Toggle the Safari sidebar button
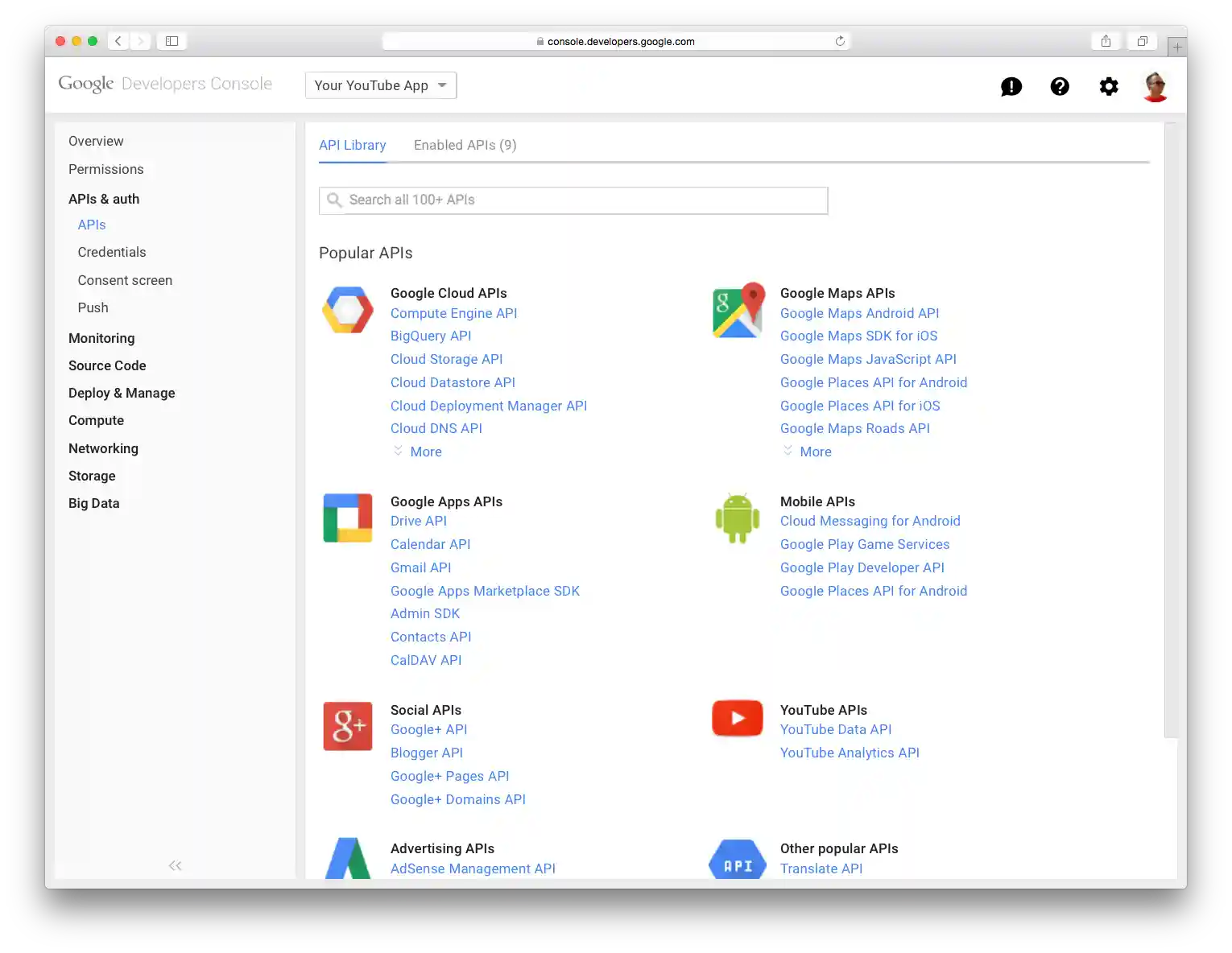The image size is (1232, 953). [x=172, y=41]
